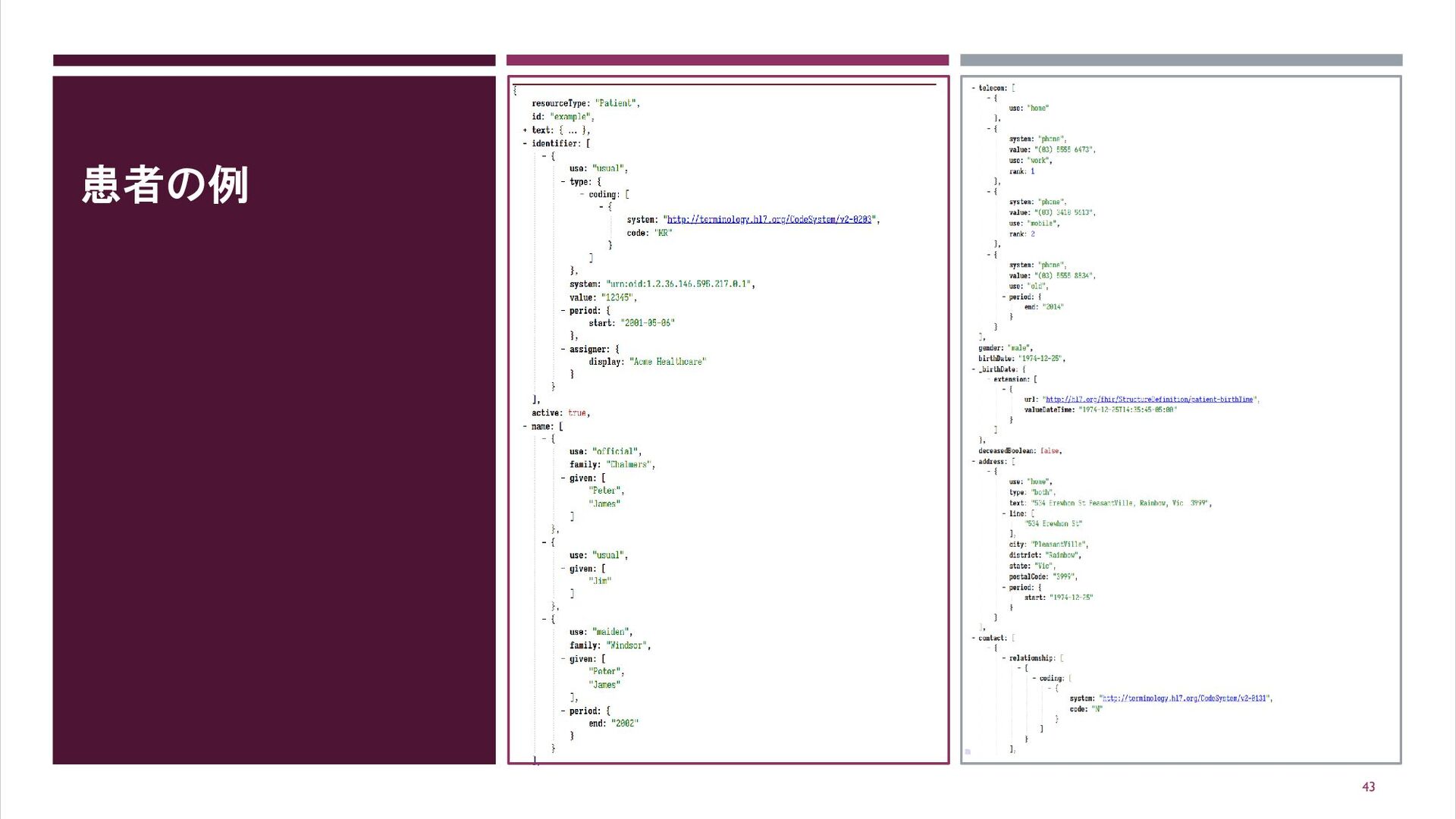Collapse the period node with end 2002
1456x819 pixels.
pos(563,711)
